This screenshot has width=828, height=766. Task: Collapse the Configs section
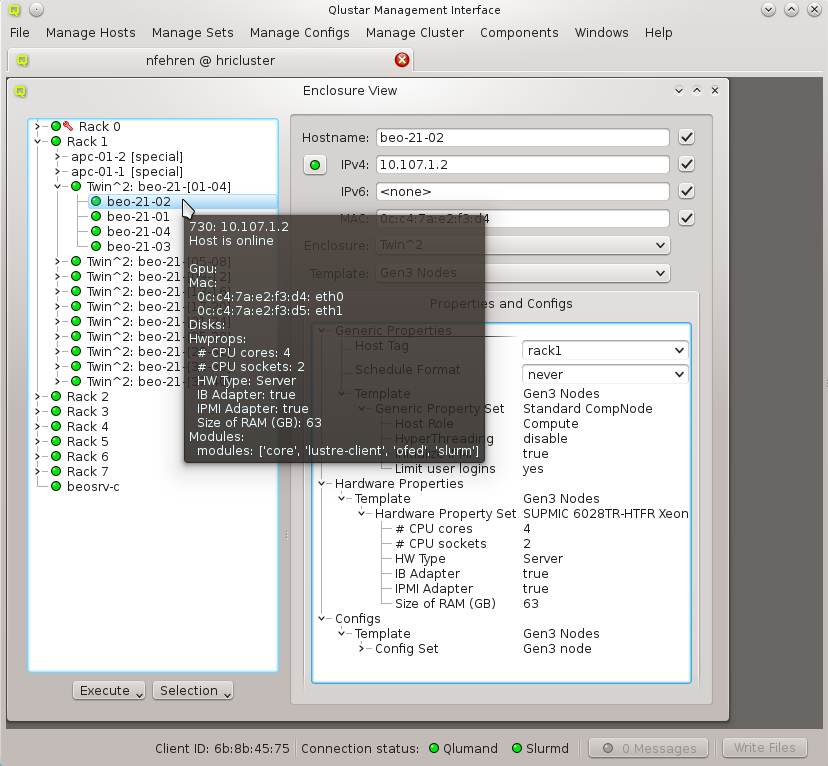322,618
